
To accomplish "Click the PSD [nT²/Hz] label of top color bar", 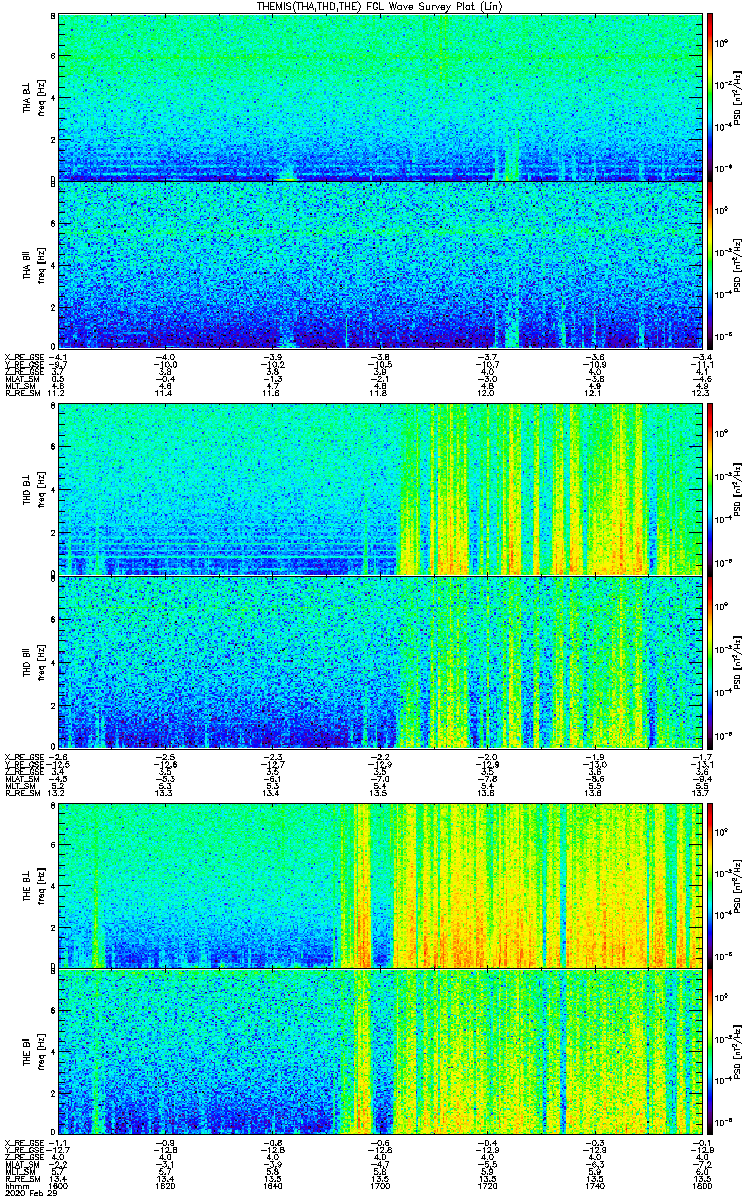I will tap(738, 97).
